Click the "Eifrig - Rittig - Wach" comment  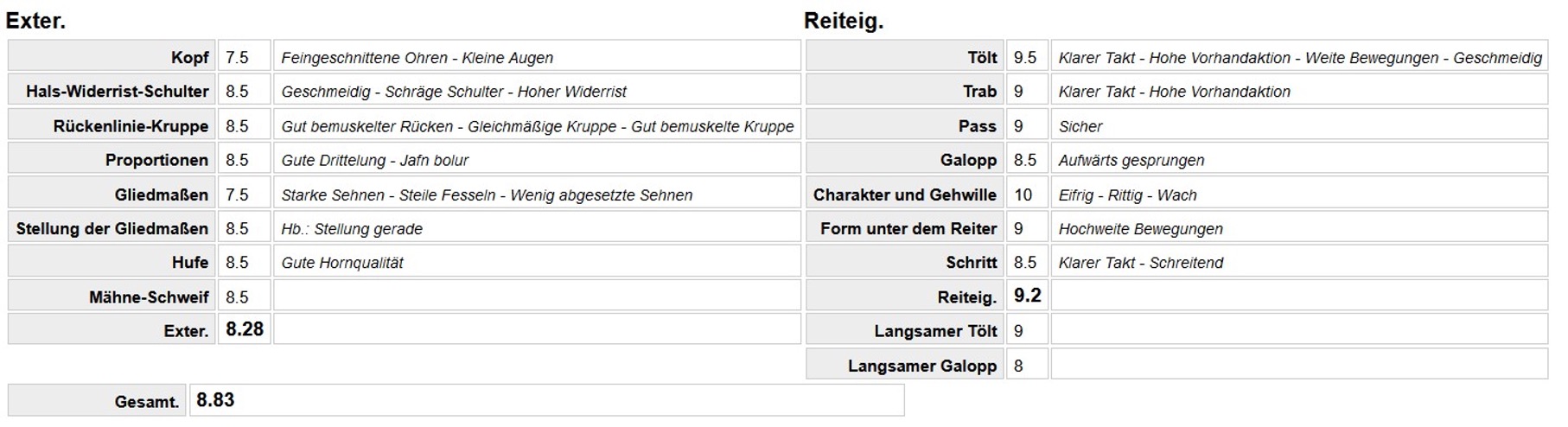(x=1127, y=194)
